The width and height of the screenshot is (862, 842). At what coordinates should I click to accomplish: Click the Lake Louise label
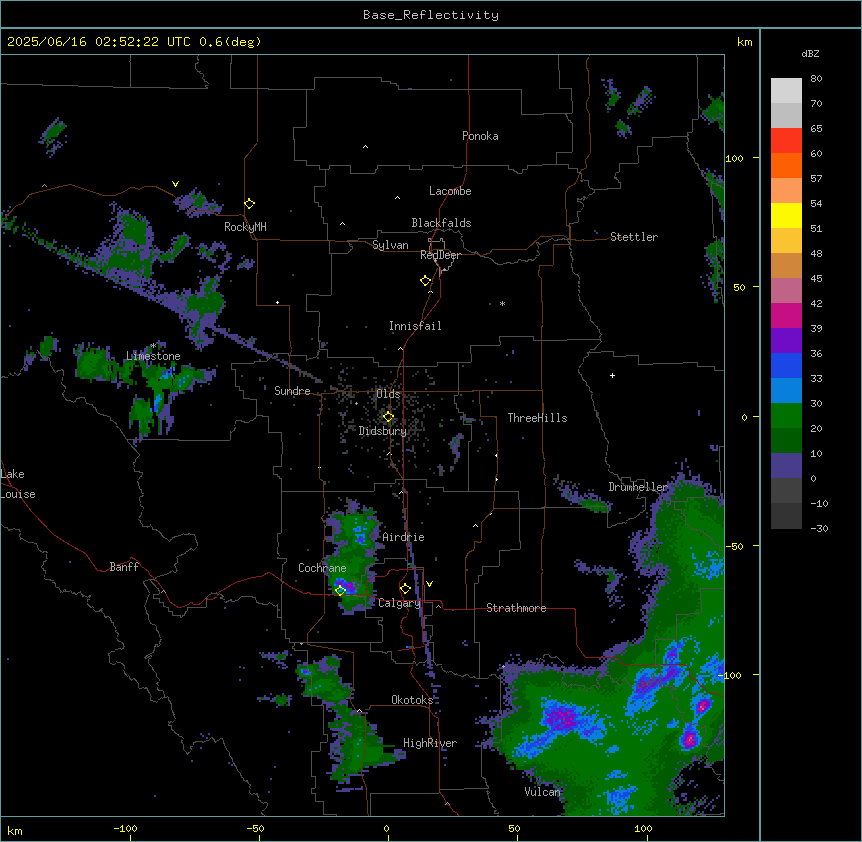click(18, 484)
